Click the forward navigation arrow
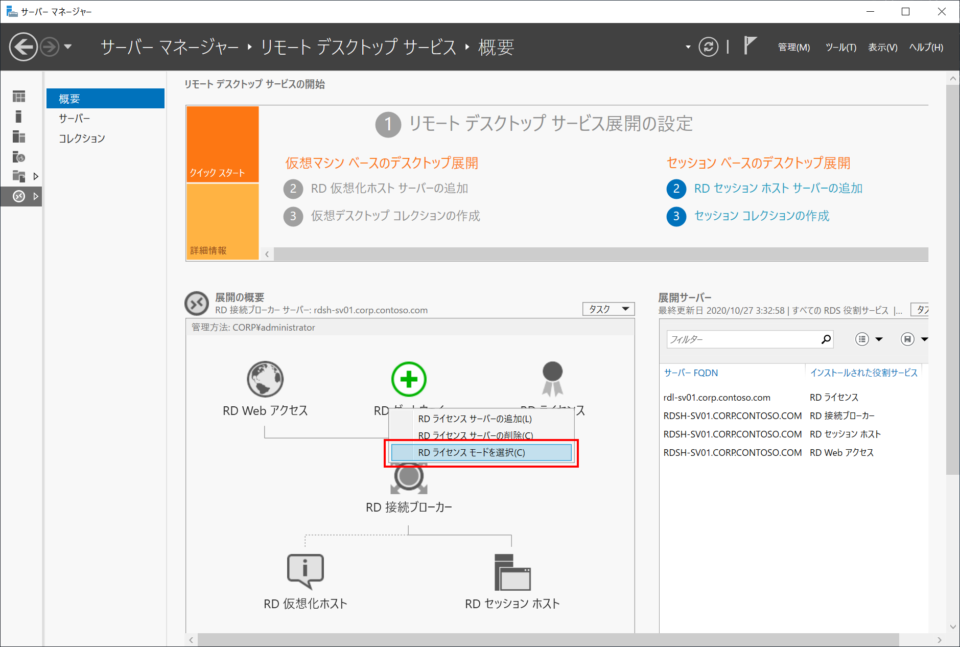Image resolution: width=960 pixels, height=647 pixels. (x=50, y=47)
